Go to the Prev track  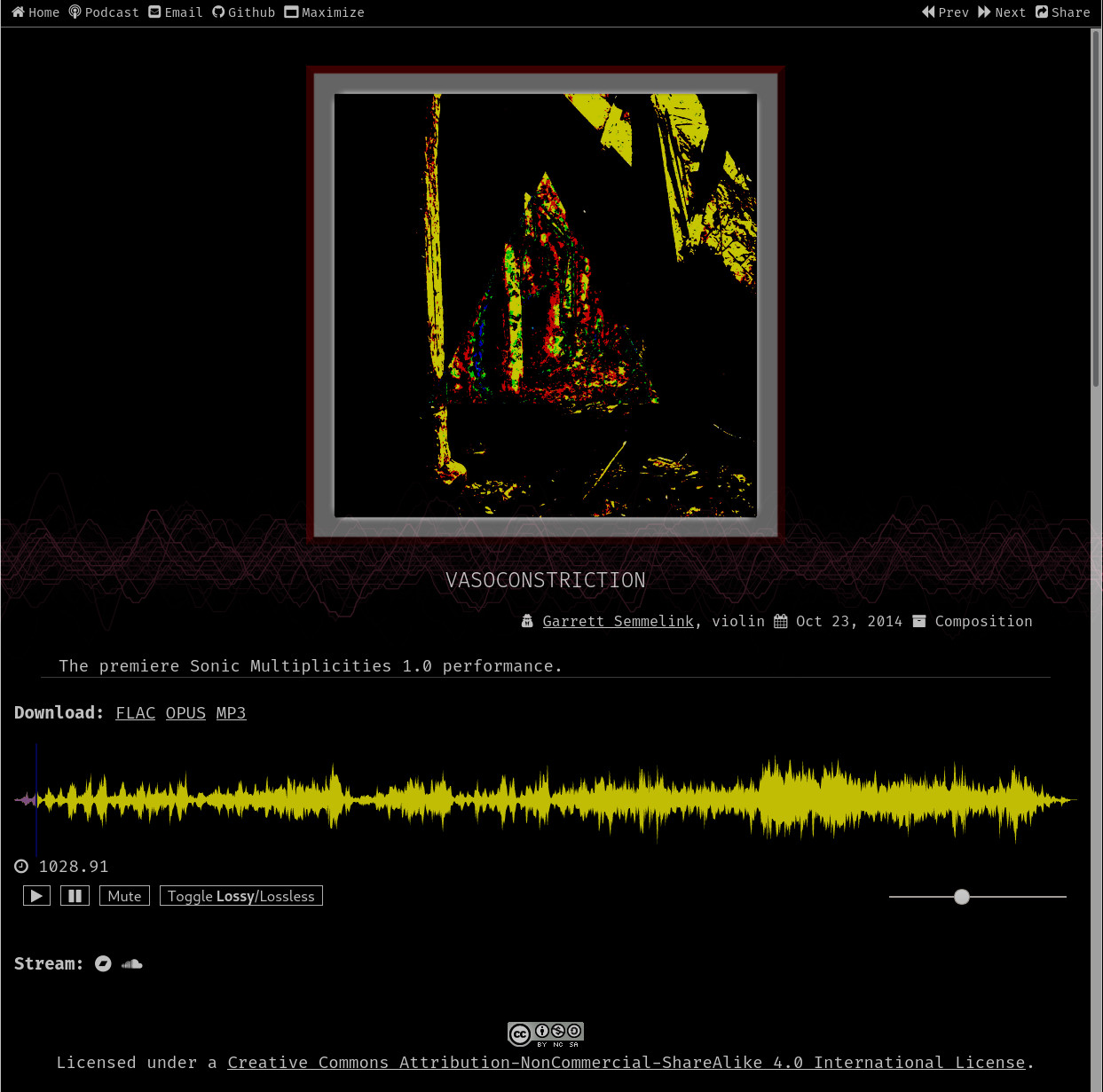pos(945,12)
